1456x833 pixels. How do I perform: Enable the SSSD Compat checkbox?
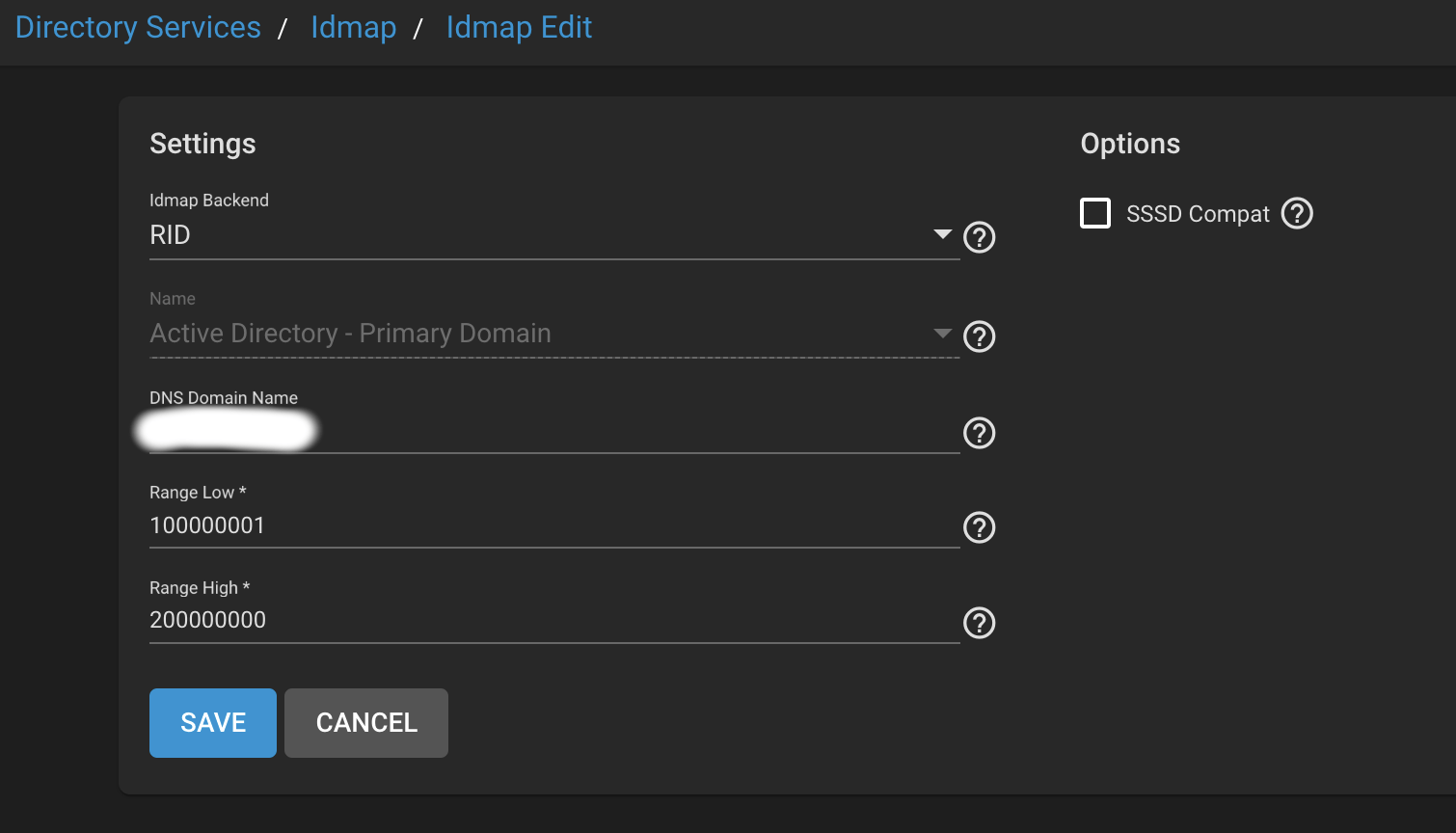1095,213
